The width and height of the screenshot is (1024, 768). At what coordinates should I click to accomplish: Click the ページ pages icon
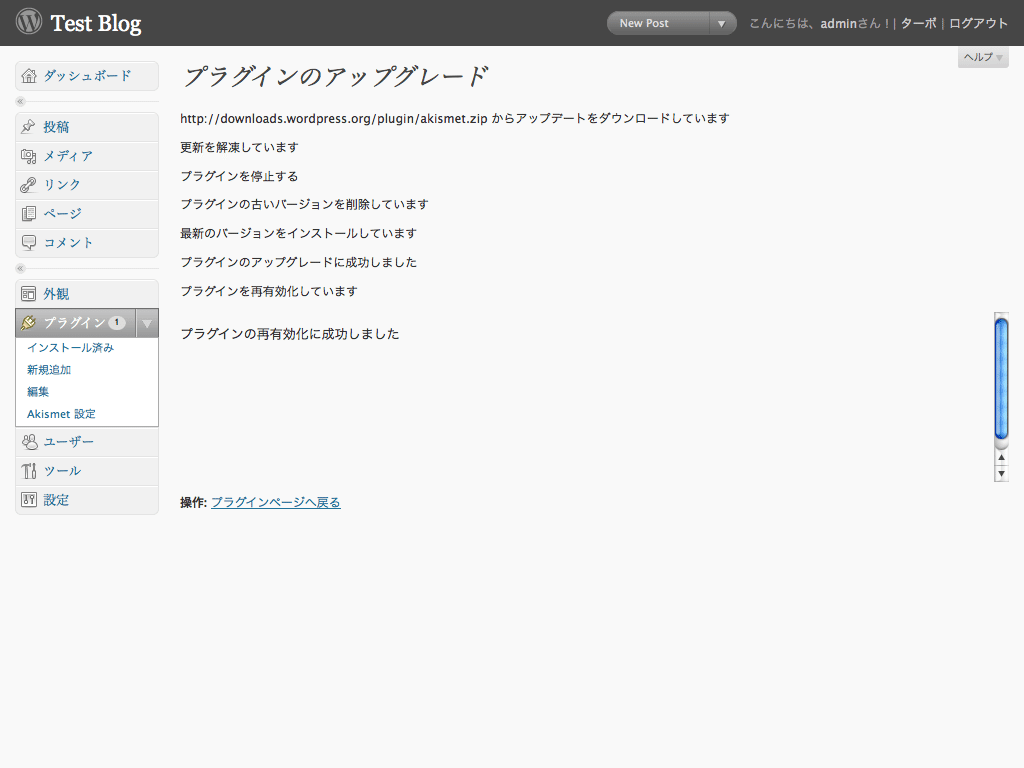click(28, 214)
